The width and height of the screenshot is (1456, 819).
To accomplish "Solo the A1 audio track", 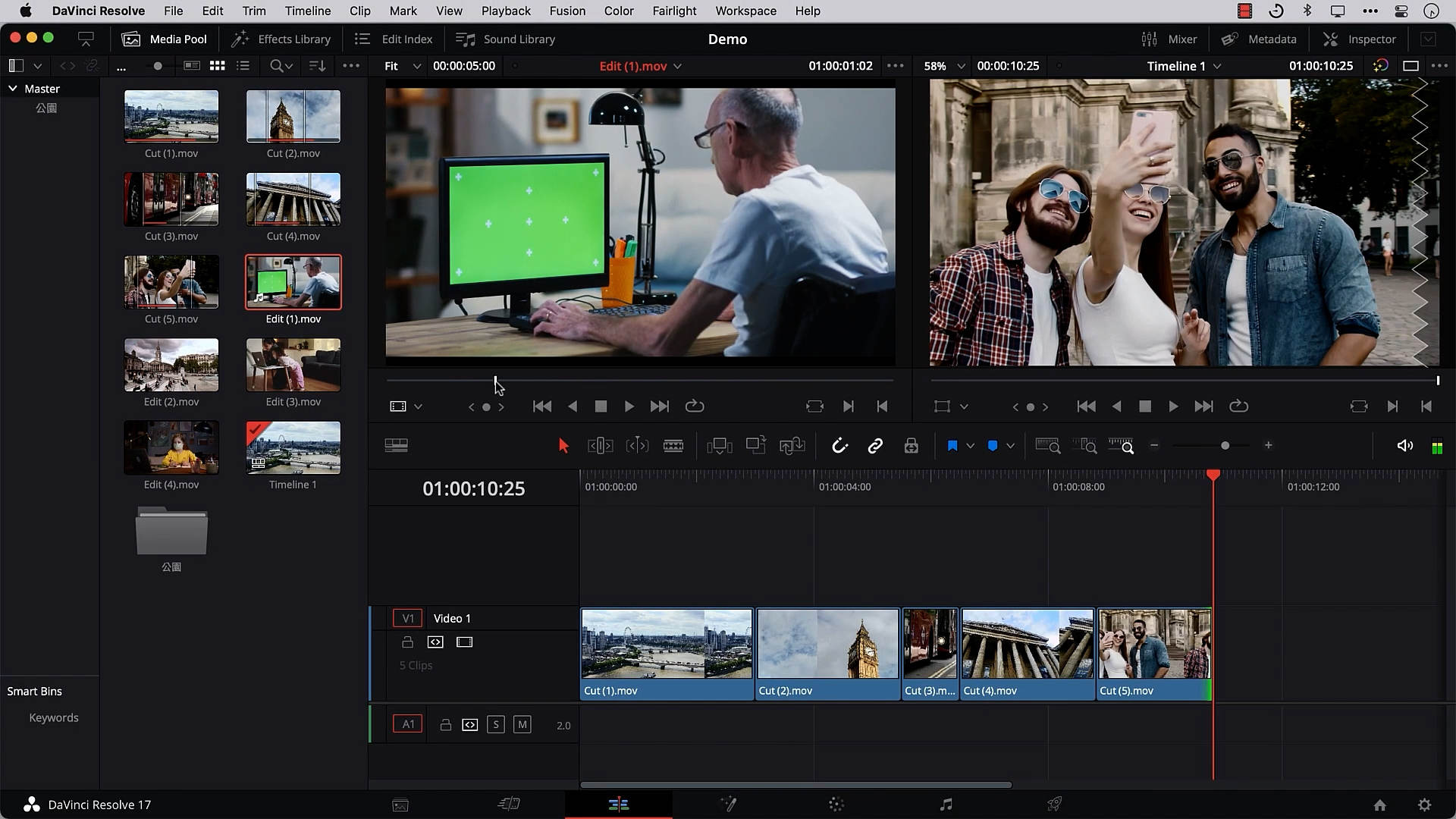I will click(497, 724).
